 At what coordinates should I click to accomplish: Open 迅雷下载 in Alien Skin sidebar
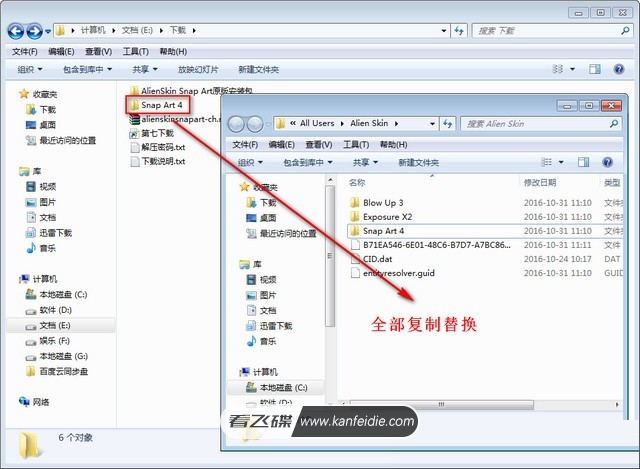[269, 326]
